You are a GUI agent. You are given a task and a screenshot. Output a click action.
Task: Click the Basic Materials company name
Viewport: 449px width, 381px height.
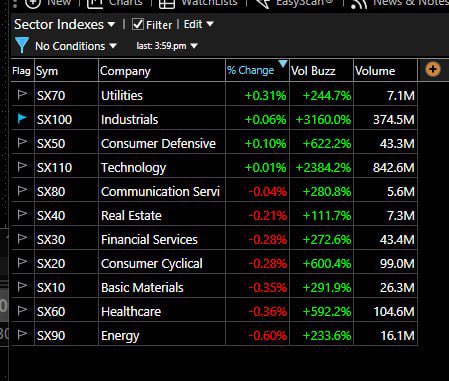pos(142,288)
